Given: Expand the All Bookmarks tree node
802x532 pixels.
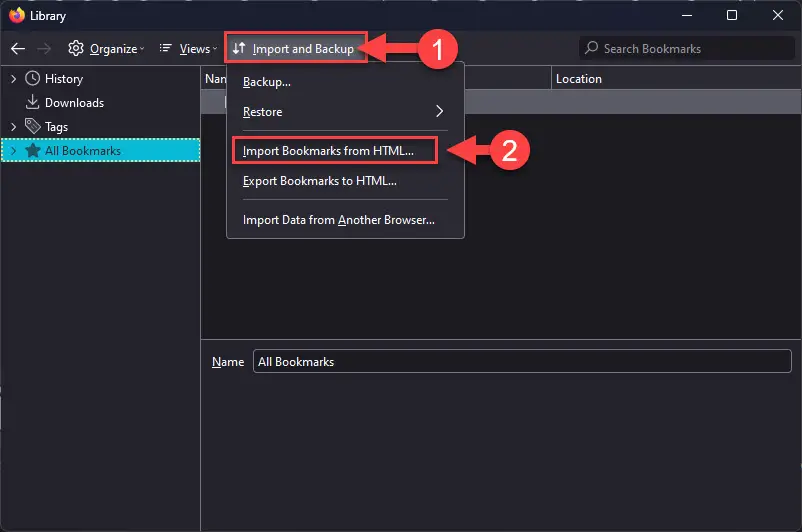Looking at the screenshot, I should click(x=13, y=150).
